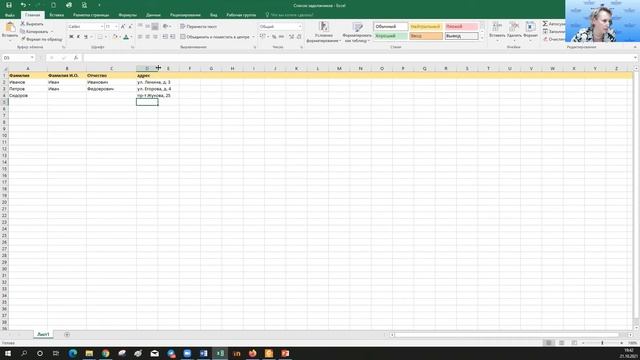Image resolution: width=640 pixels, height=360 pixels.
Task: Save the workbook from the quick access toolbar
Action: tap(9, 5)
